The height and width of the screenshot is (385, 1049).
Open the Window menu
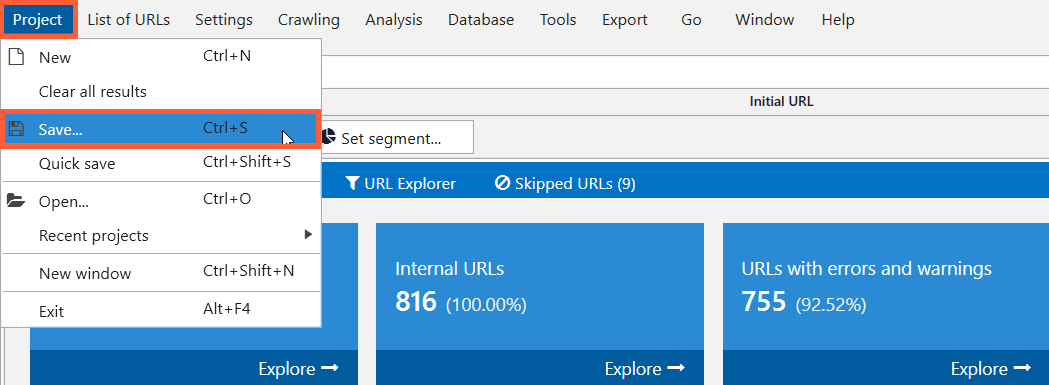pyautogui.click(x=765, y=20)
